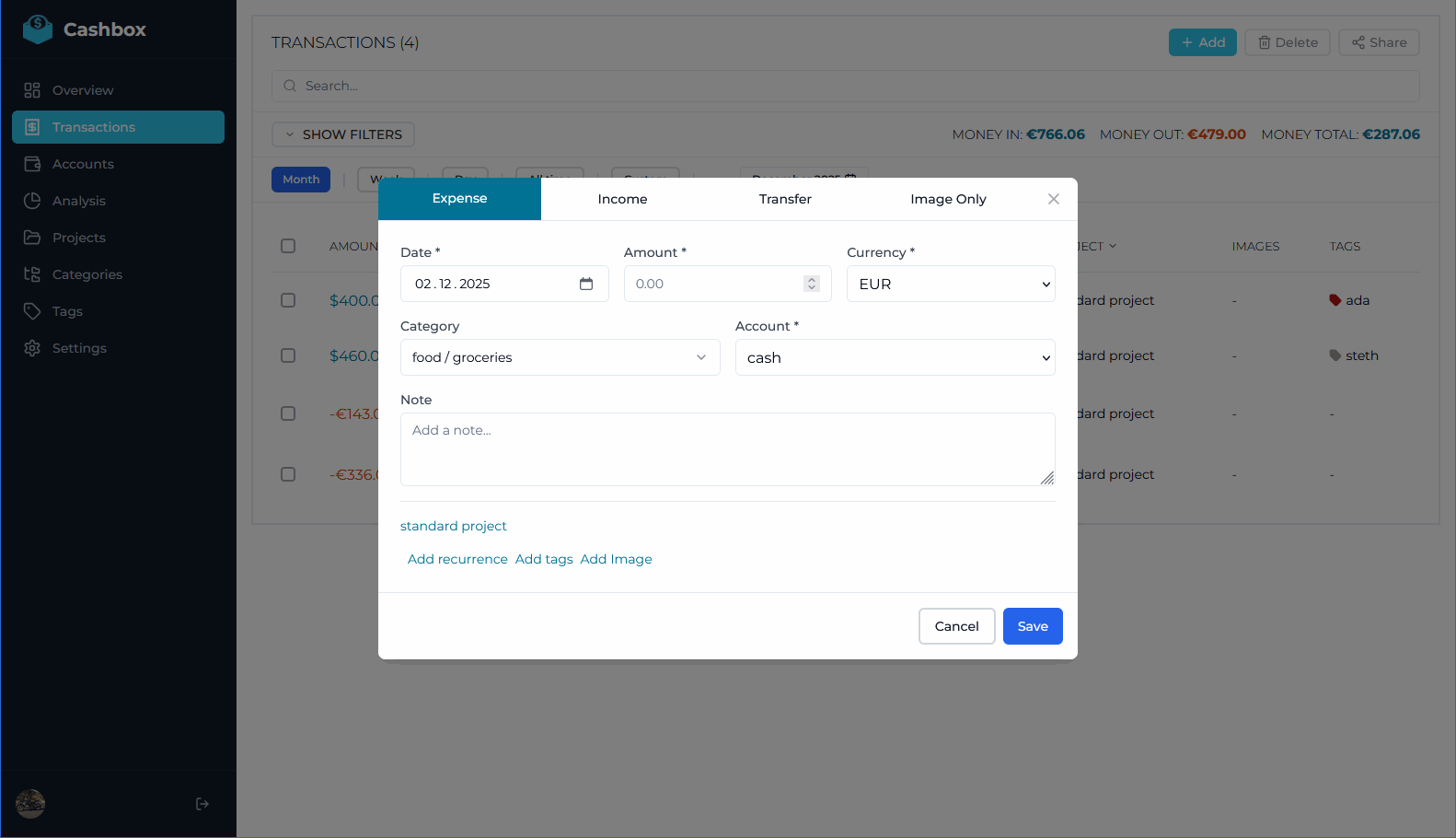
Task: Click the user avatar picture
Action: 30,804
